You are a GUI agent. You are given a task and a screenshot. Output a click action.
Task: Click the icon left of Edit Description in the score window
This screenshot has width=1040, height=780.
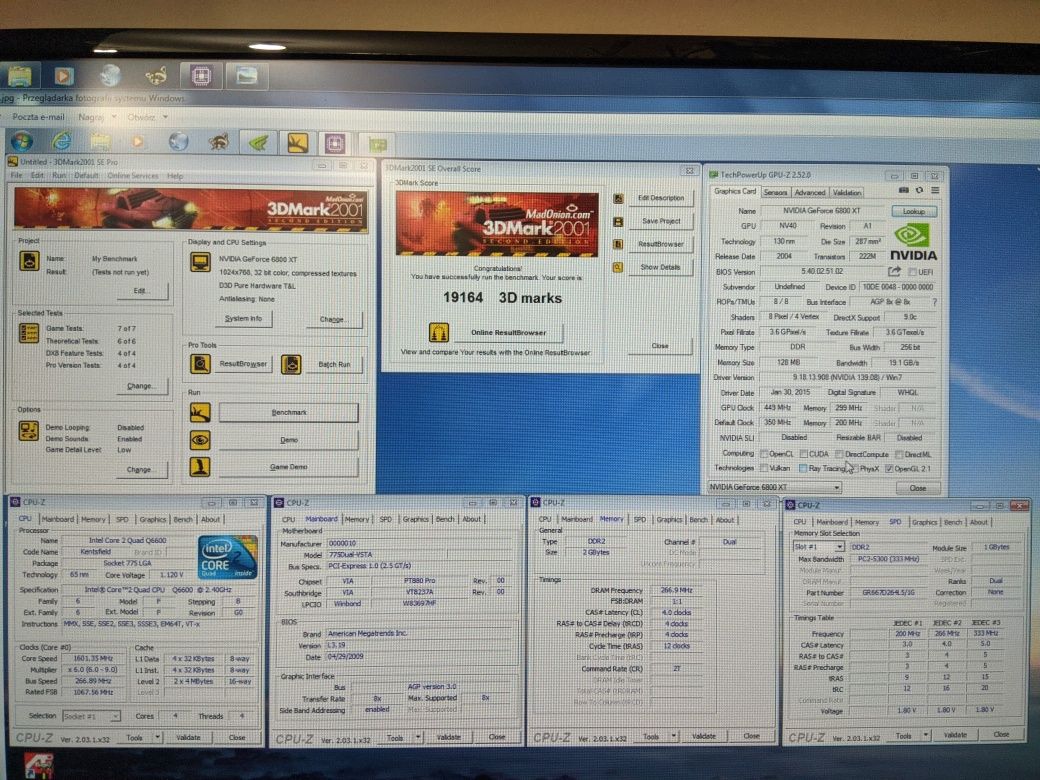click(618, 198)
